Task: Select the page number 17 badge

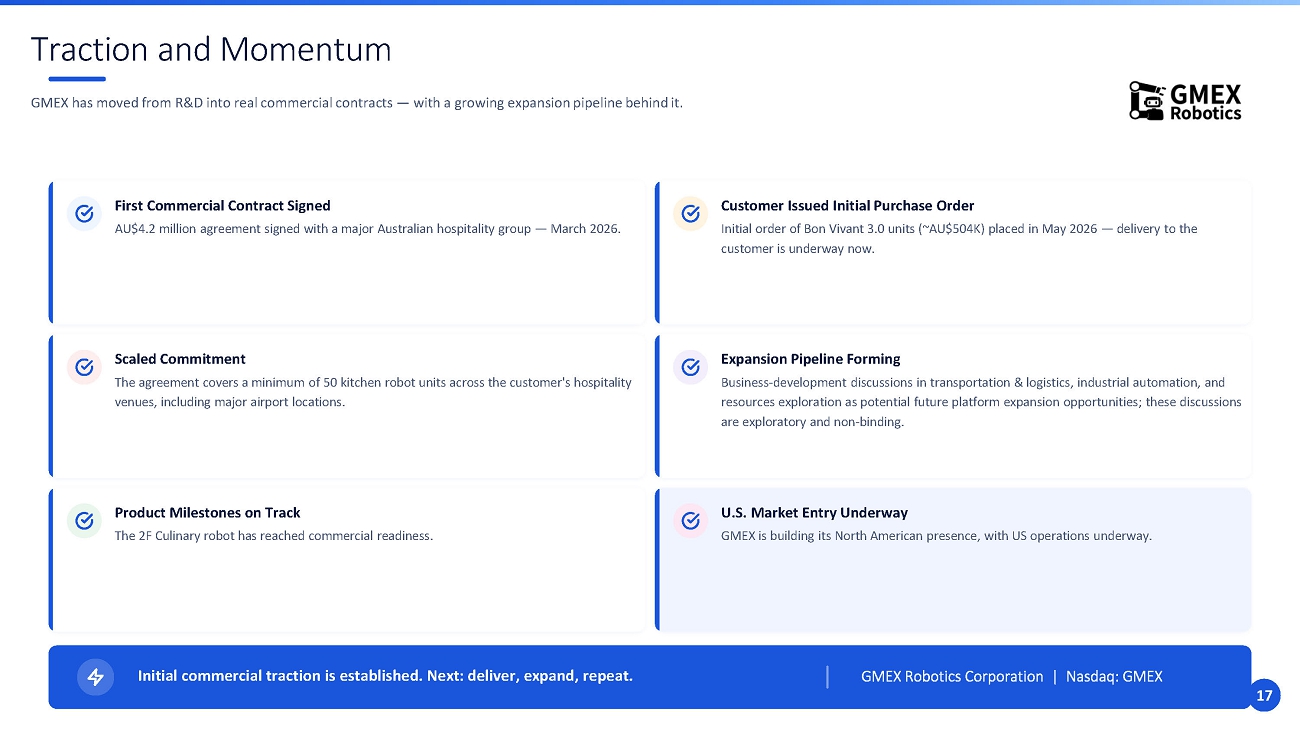Action: 1264,695
